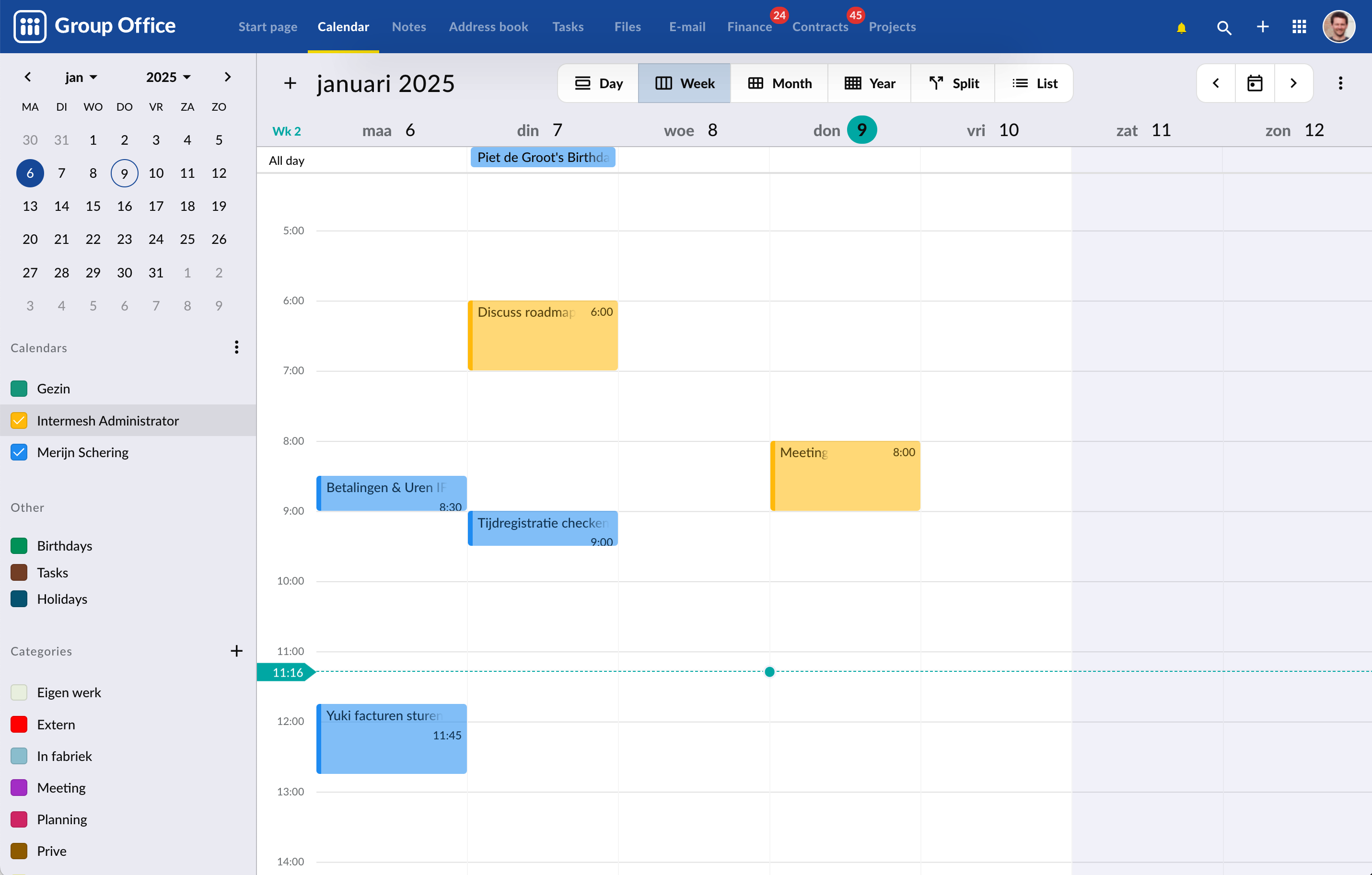Open the Address book tab

tap(488, 27)
